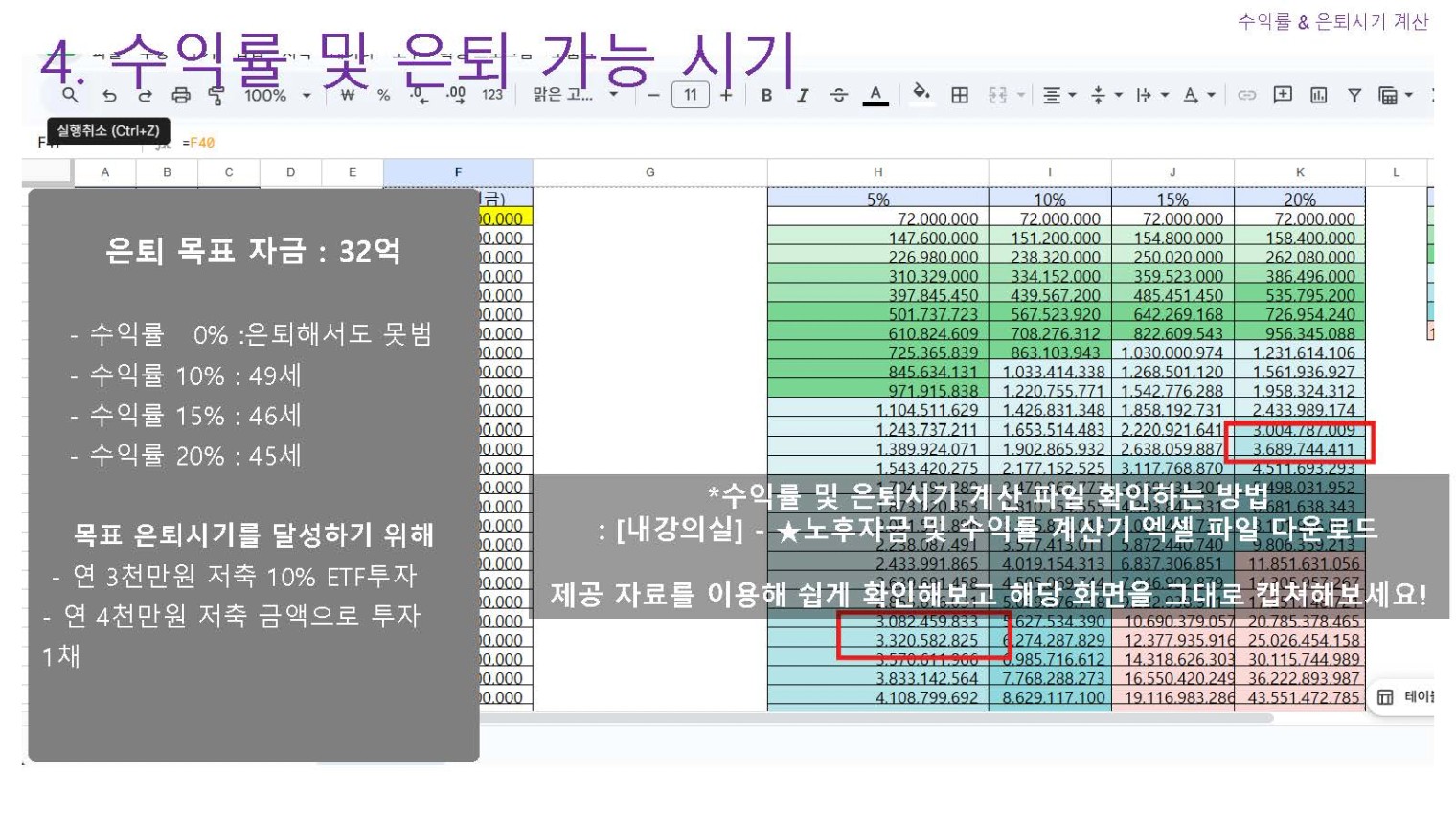Screen dimensions: 1456x819
Task: Insert a comment with the comment icon
Action: tap(1282, 95)
